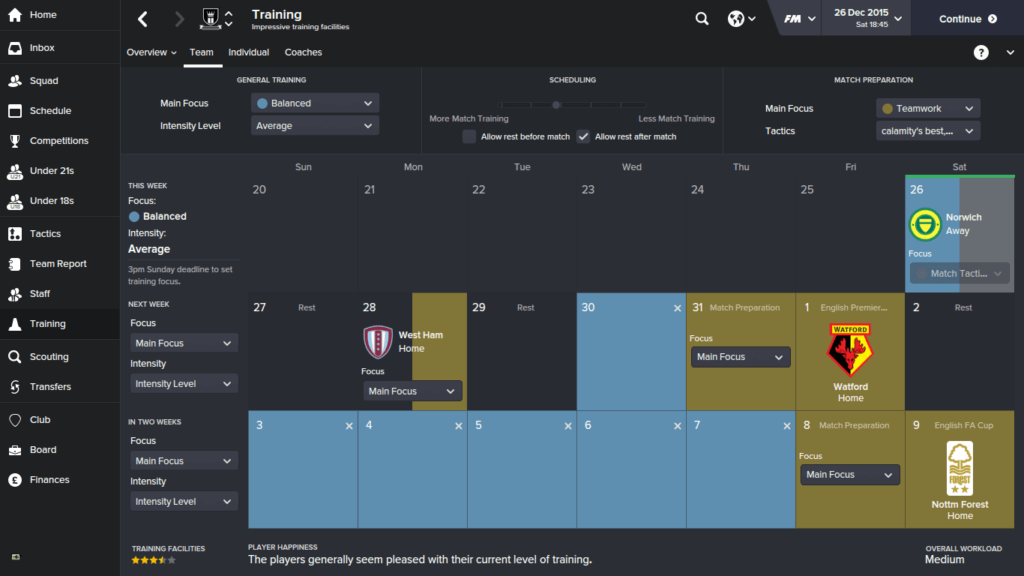Switch to the Coaches tab
1024x576 pixels.
(x=303, y=52)
